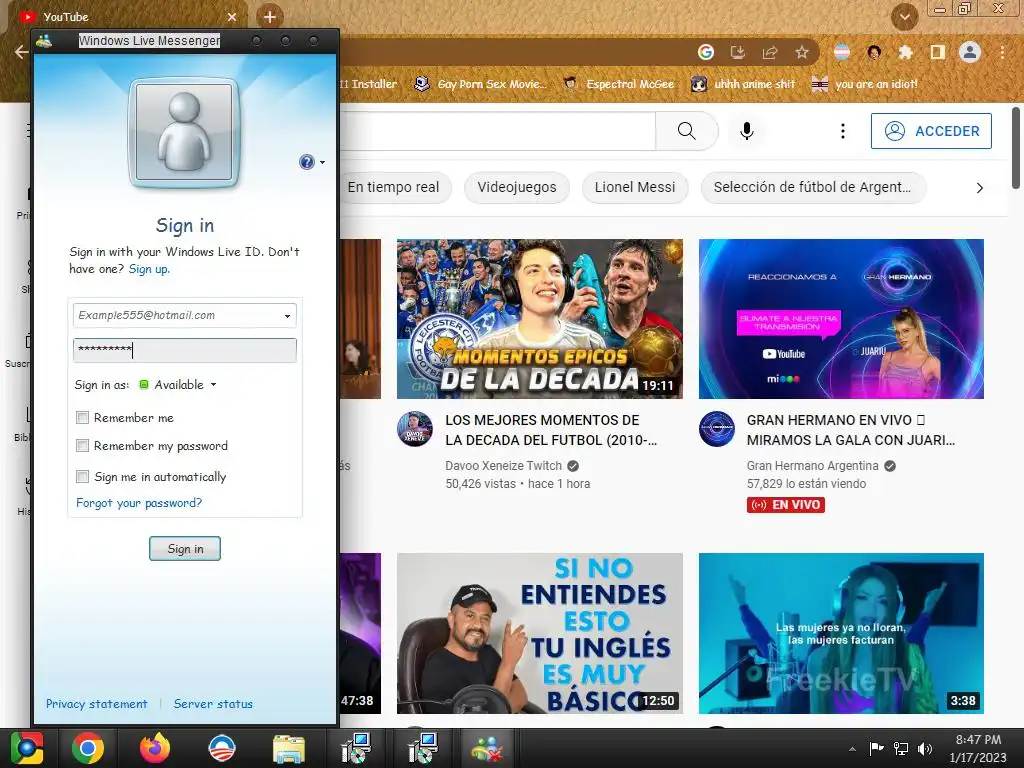Open the you are an idiot! bookmark
Viewport: 1024px width, 768px height.
[x=865, y=84]
